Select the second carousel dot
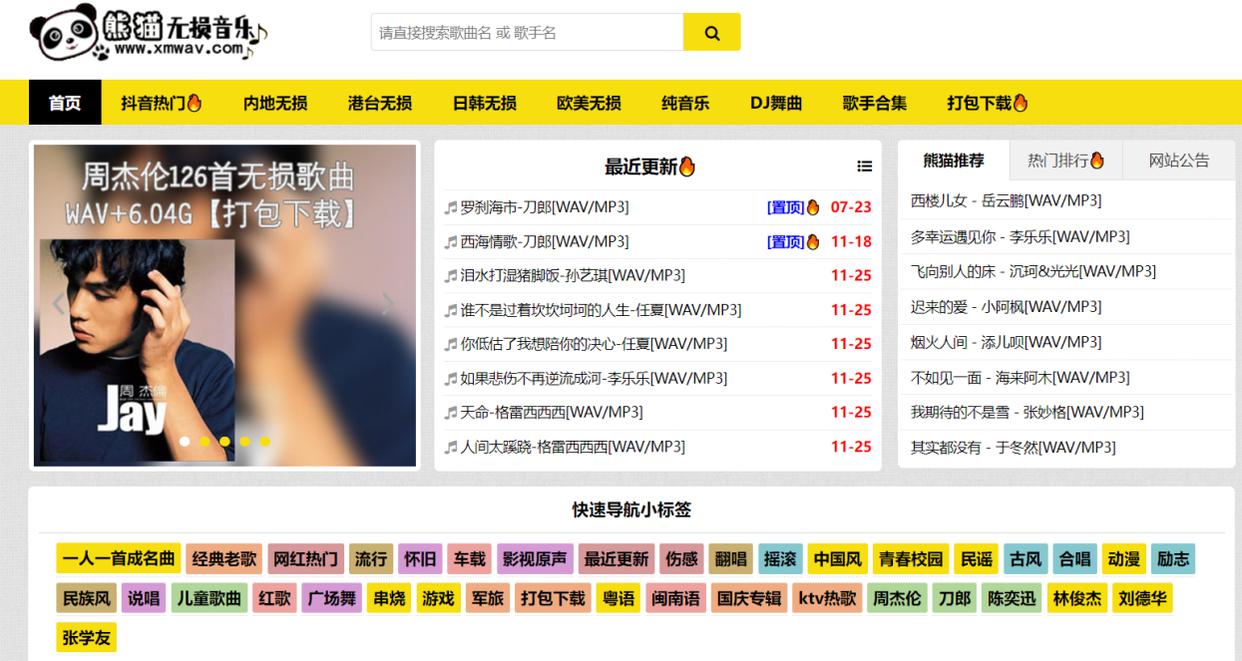 click(x=204, y=441)
